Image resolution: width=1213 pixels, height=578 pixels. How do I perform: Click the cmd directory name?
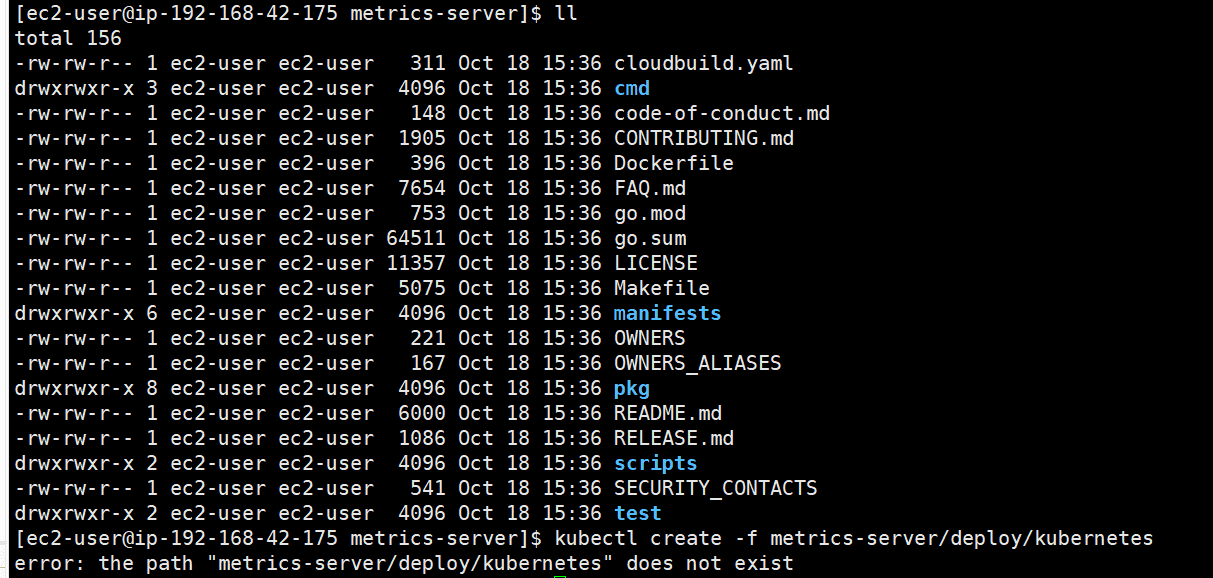point(632,88)
